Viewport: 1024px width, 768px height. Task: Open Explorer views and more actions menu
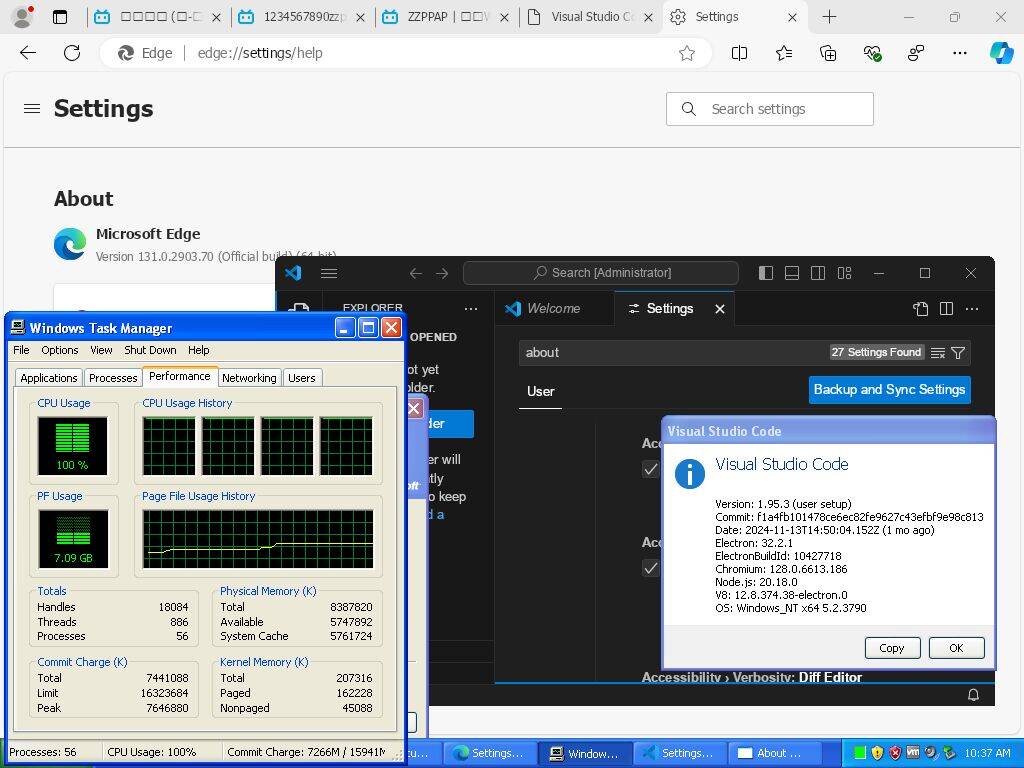click(470, 309)
